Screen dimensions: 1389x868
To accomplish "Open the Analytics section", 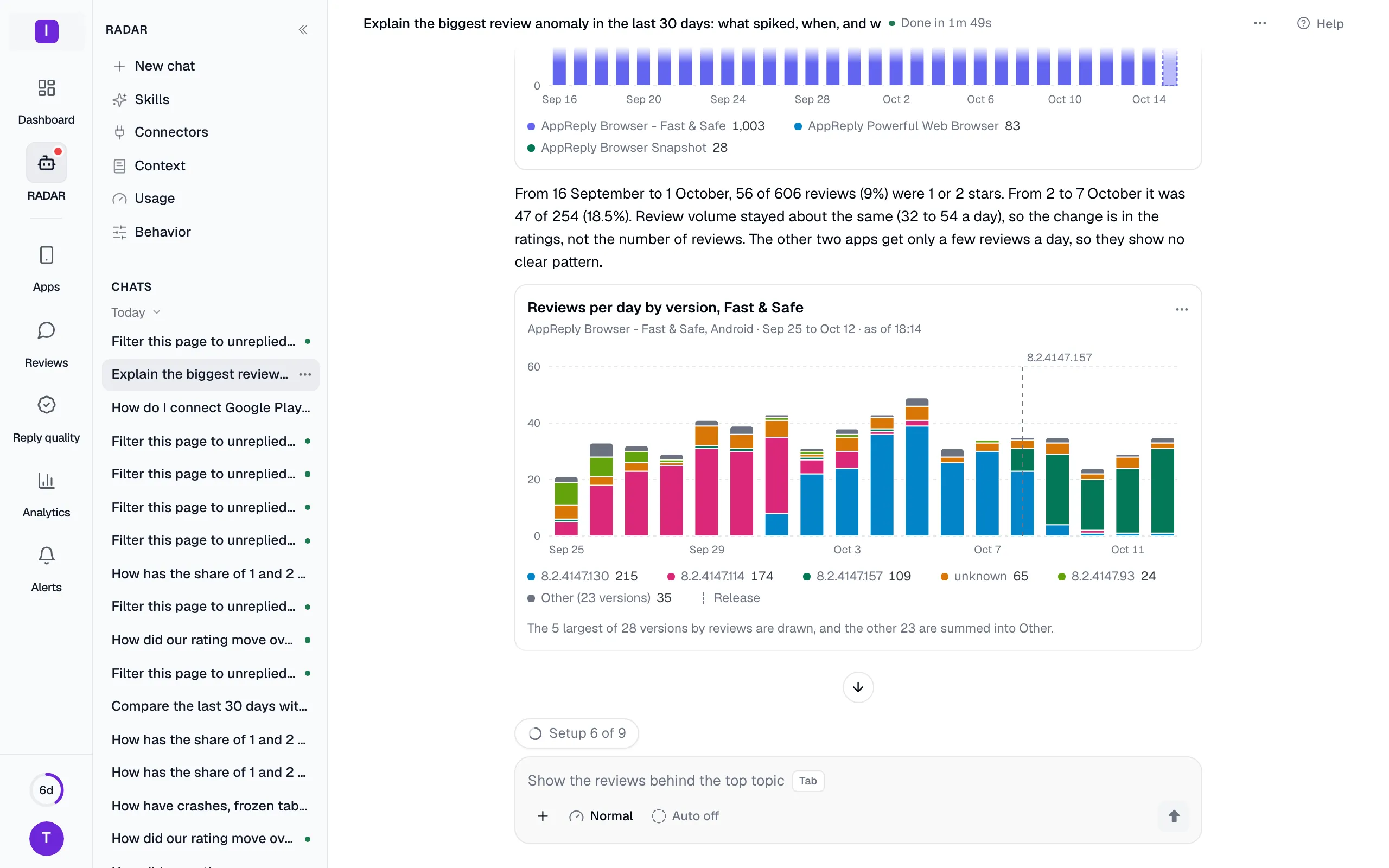I will pos(46,494).
